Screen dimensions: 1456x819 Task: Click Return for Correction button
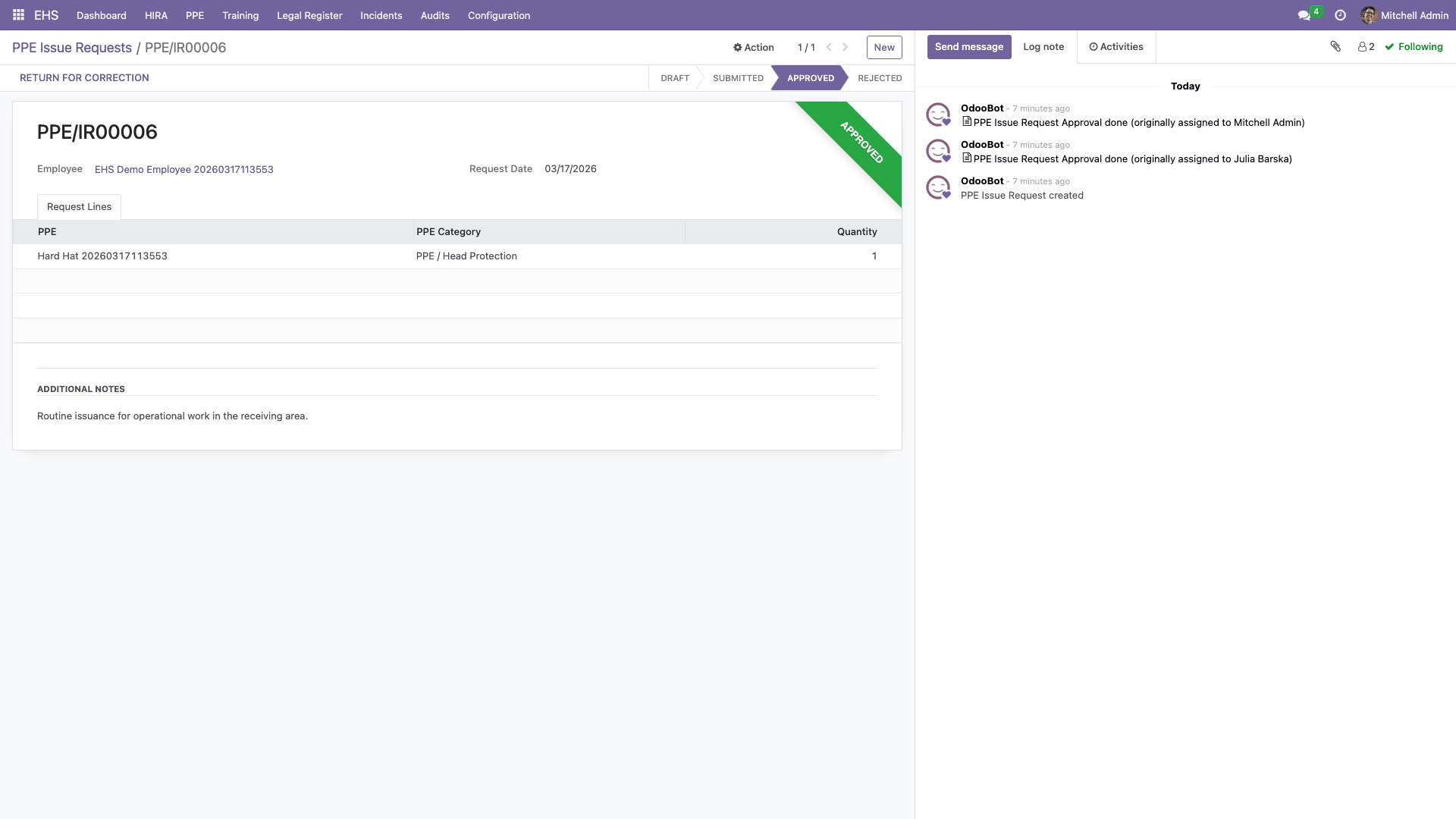pos(84,78)
